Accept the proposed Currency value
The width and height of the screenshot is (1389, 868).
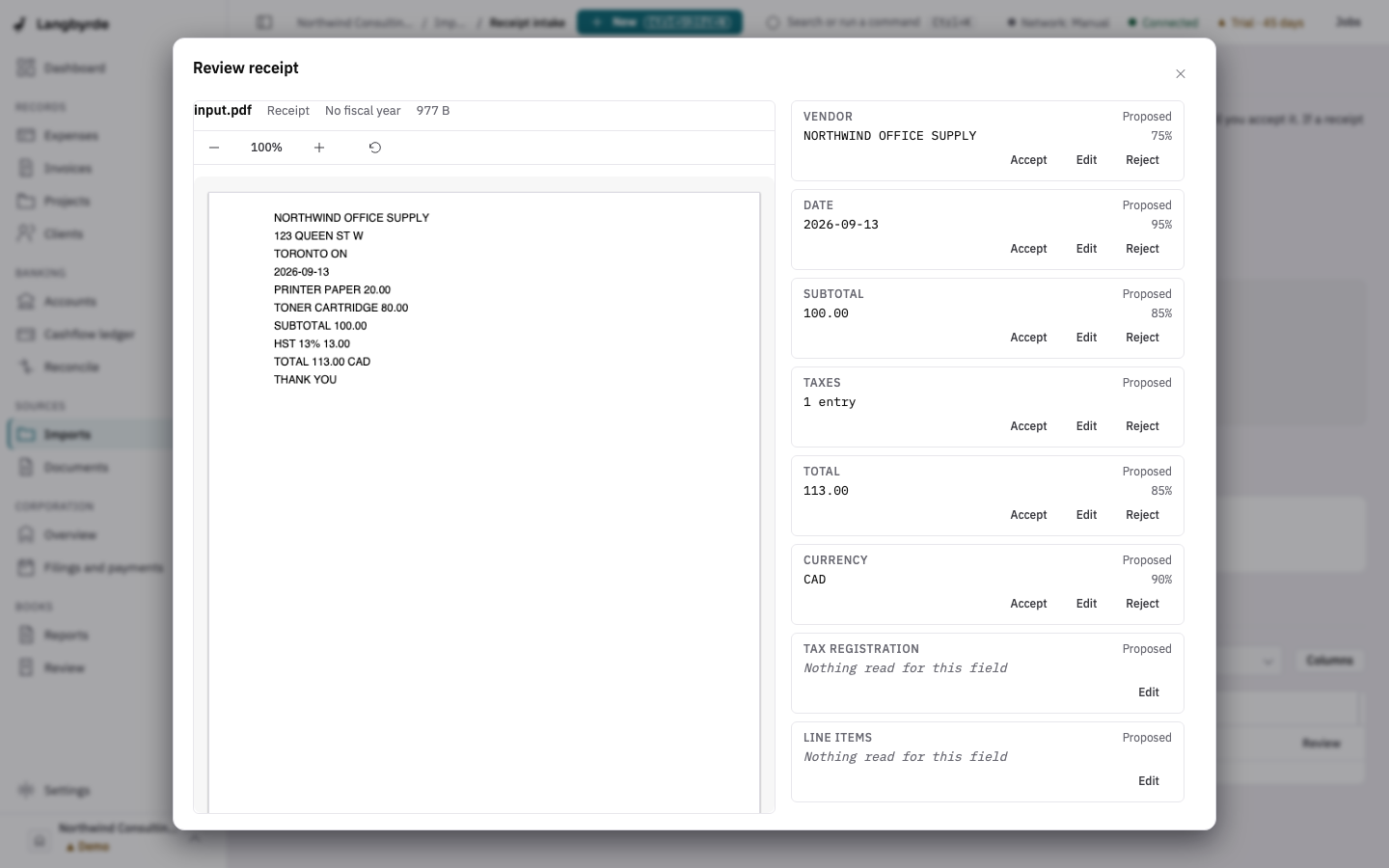pos(1028,604)
